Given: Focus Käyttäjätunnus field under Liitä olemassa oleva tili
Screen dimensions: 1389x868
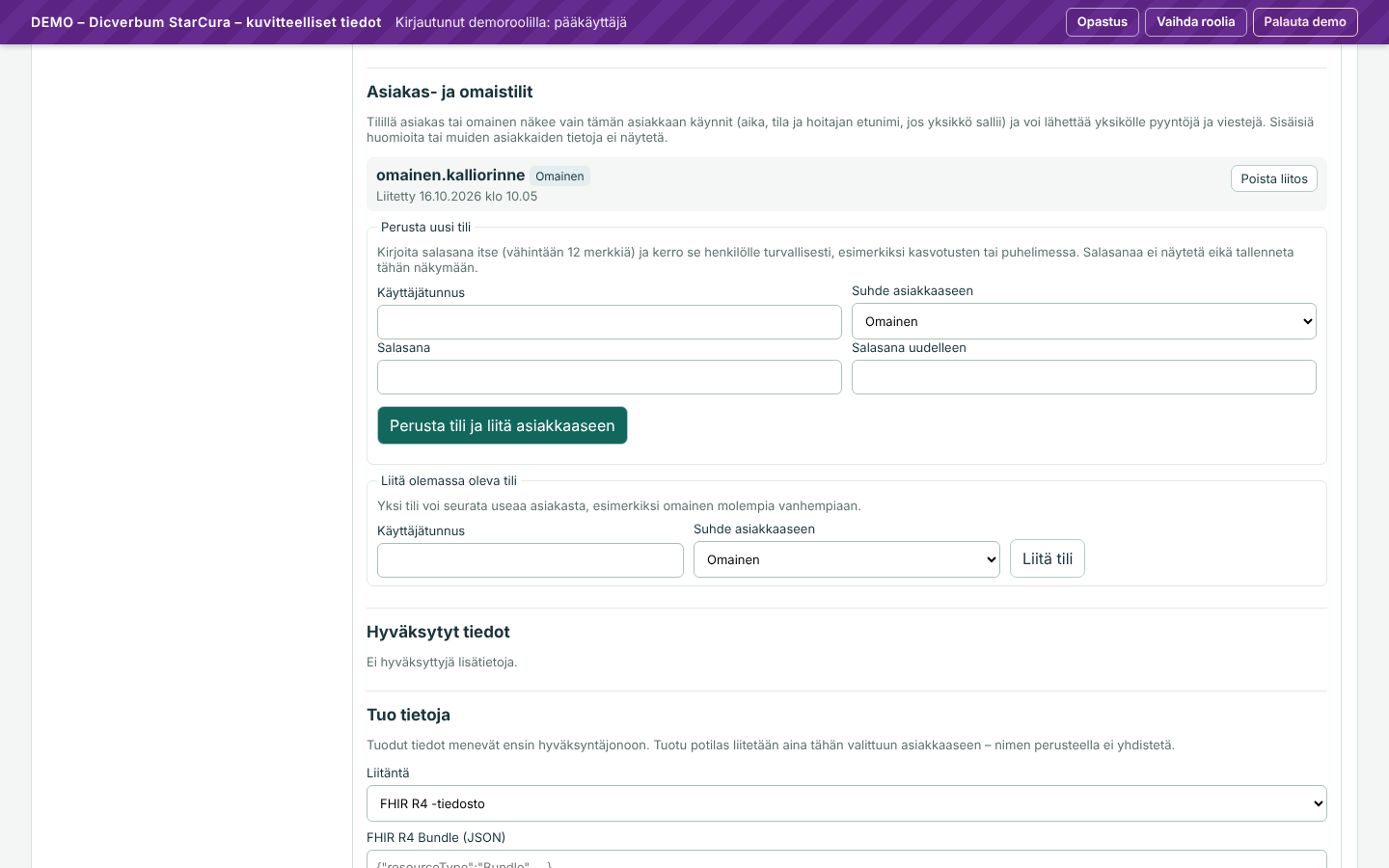Looking at the screenshot, I should pyautogui.click(x=531, y=560).
